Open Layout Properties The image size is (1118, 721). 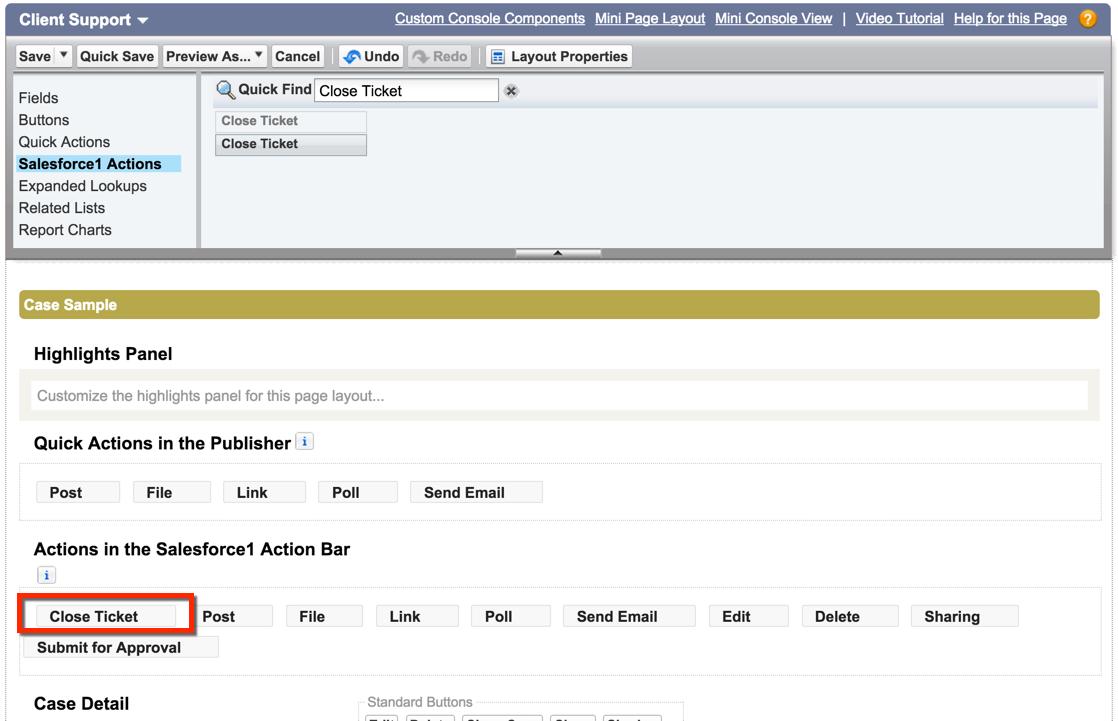pyautogui.click(x=559, y=57)
